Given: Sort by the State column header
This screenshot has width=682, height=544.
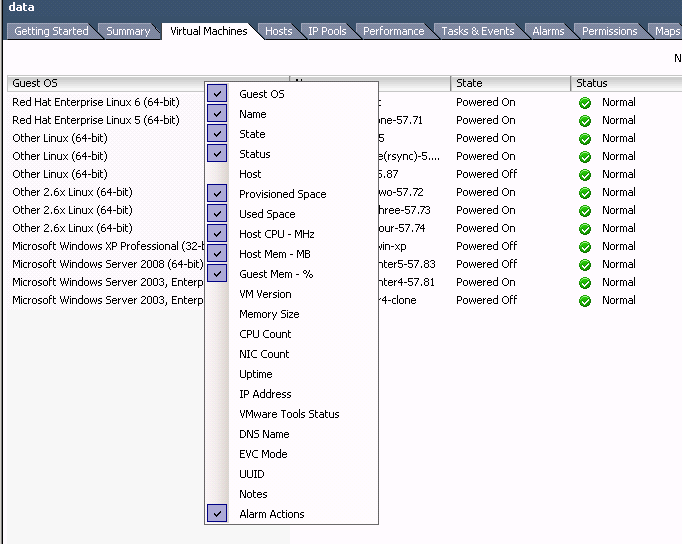Looking at the screenshot, I should tap(511, 83).
